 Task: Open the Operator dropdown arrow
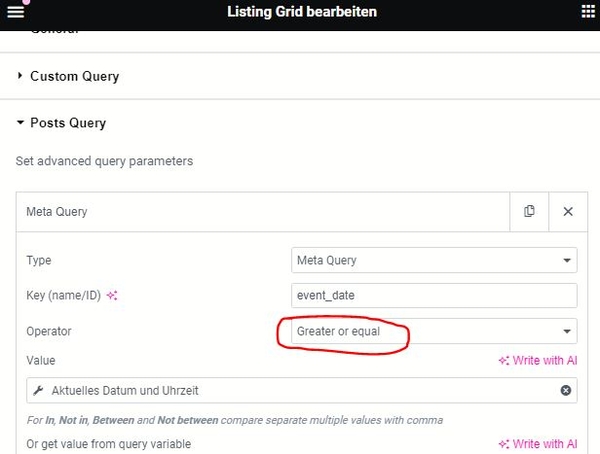(x=567, y=331)
